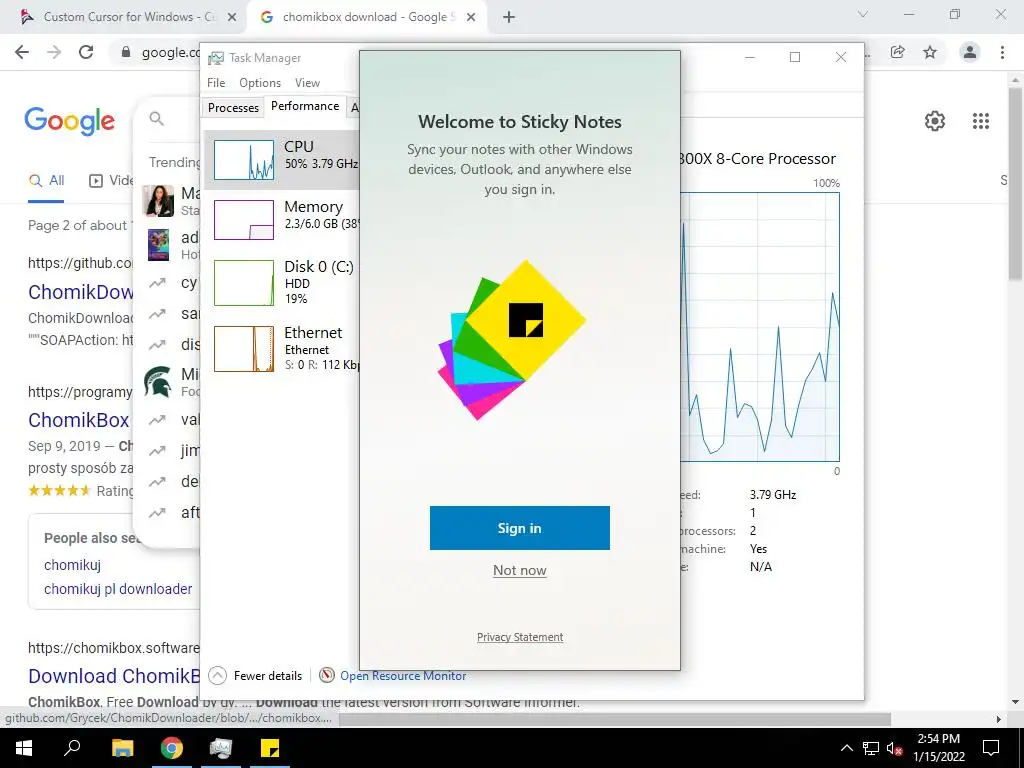Screen dimensions: 1024x768
Task: Open Windows Start menu
Action: pos(24,747)
